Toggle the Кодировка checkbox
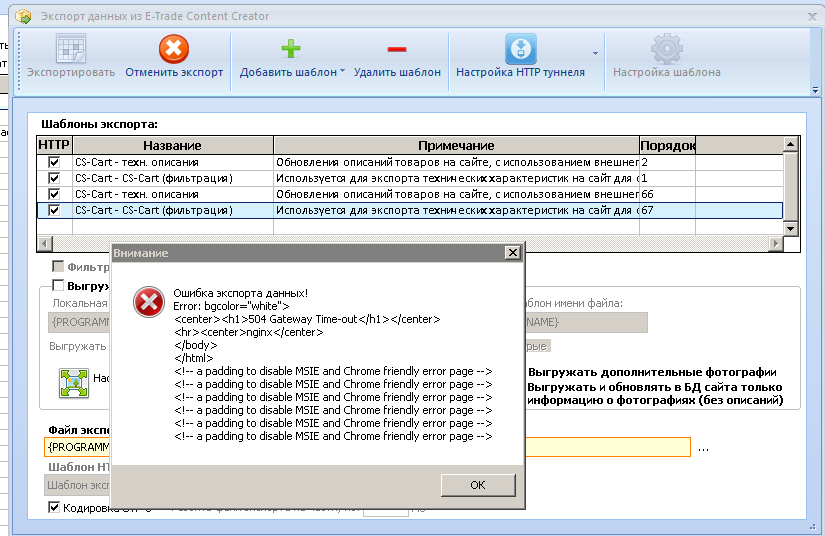 point(54,508)
